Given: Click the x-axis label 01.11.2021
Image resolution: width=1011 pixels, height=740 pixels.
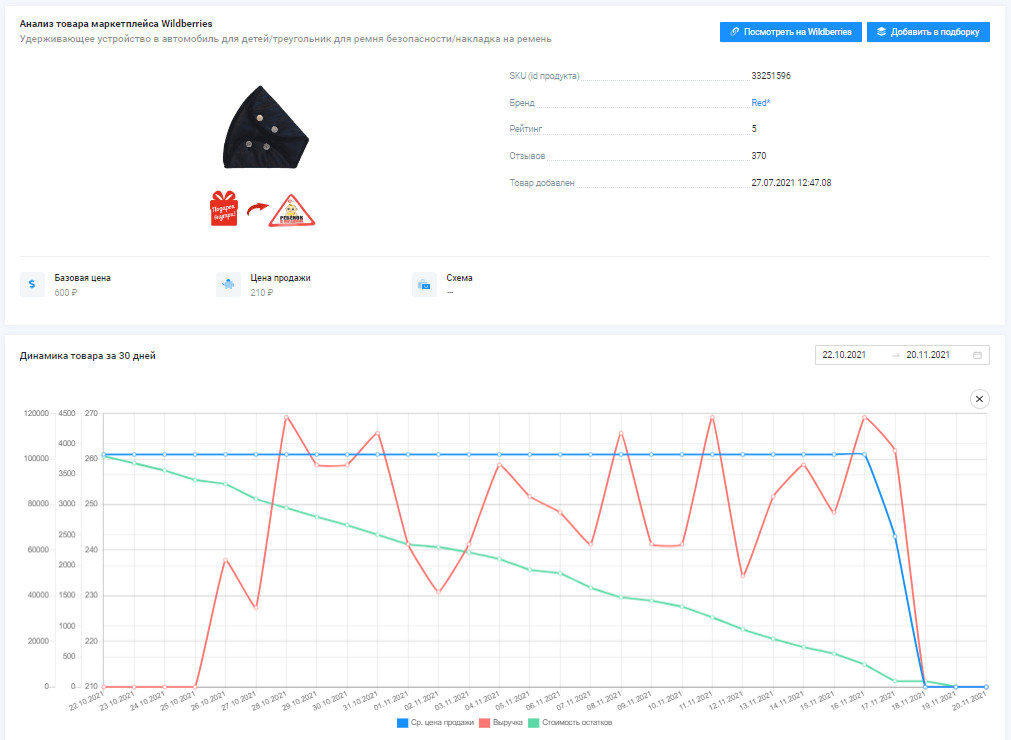Looking at the screenshot, I should tap(391, 701).
